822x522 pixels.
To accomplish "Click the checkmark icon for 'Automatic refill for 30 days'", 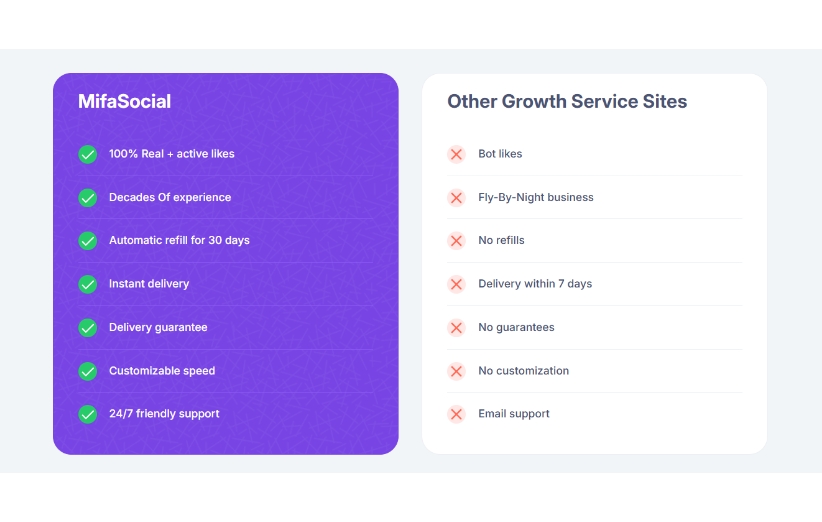I will point(88,241).
